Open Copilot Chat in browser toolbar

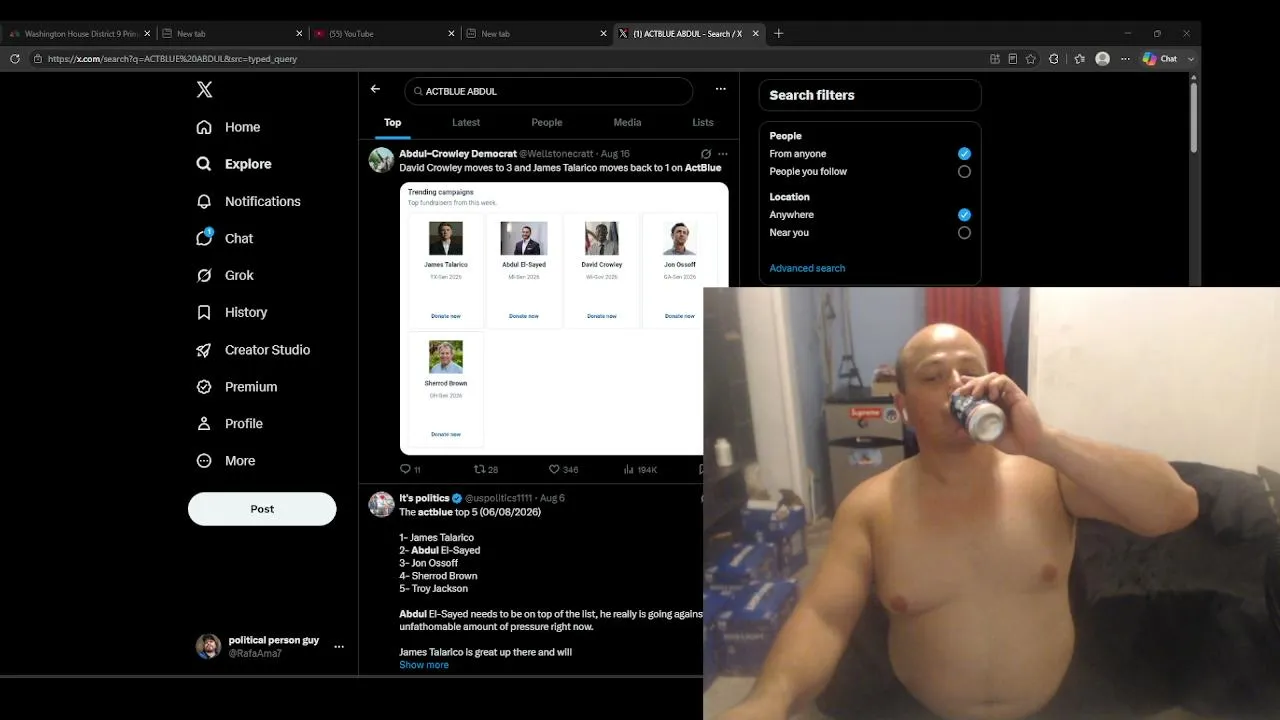pos(1160,59)
